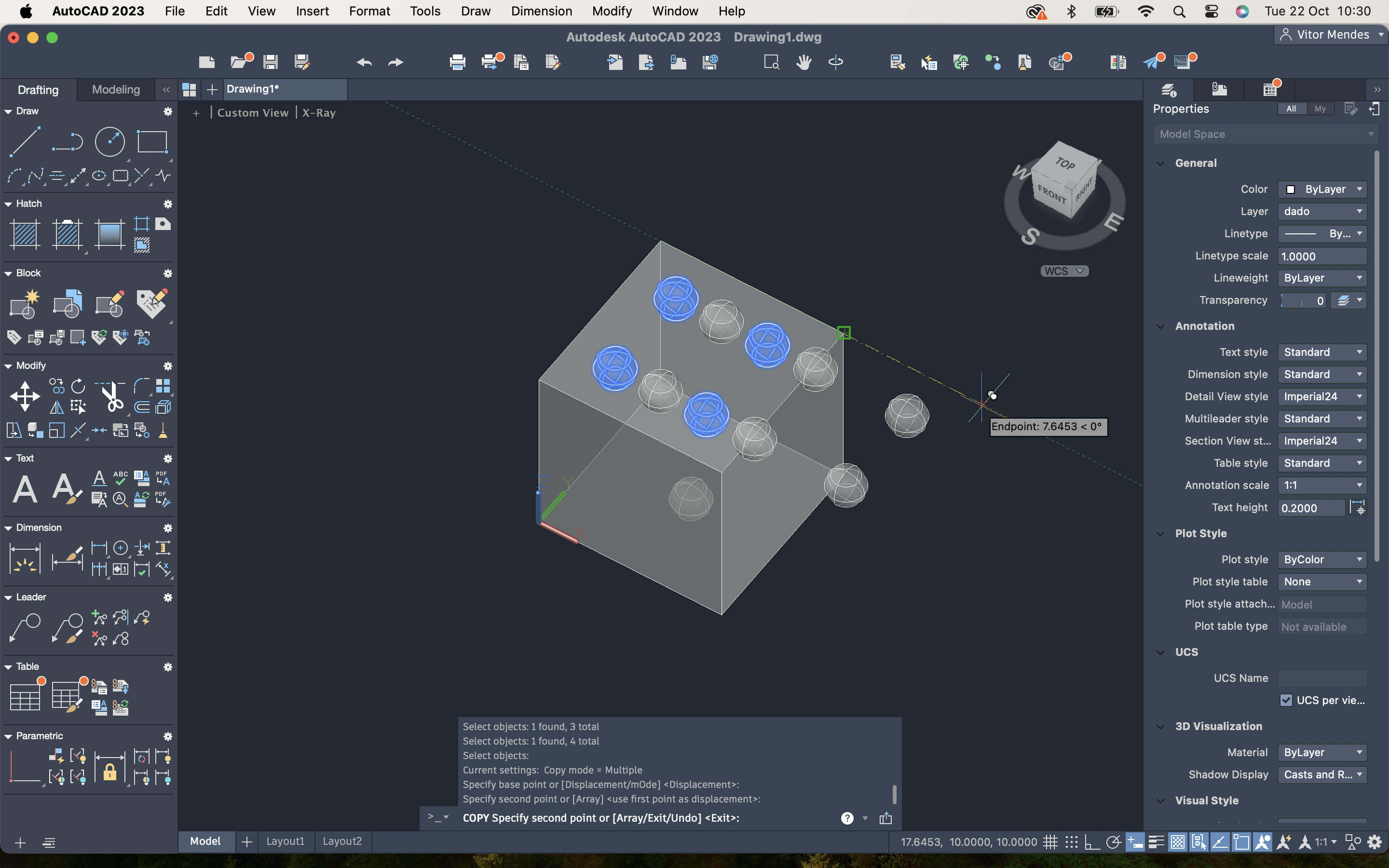The height and width of the screenshot is (868, 1389).
Task: Select the Circle draw tool
Action: click(x=109, y=141)
